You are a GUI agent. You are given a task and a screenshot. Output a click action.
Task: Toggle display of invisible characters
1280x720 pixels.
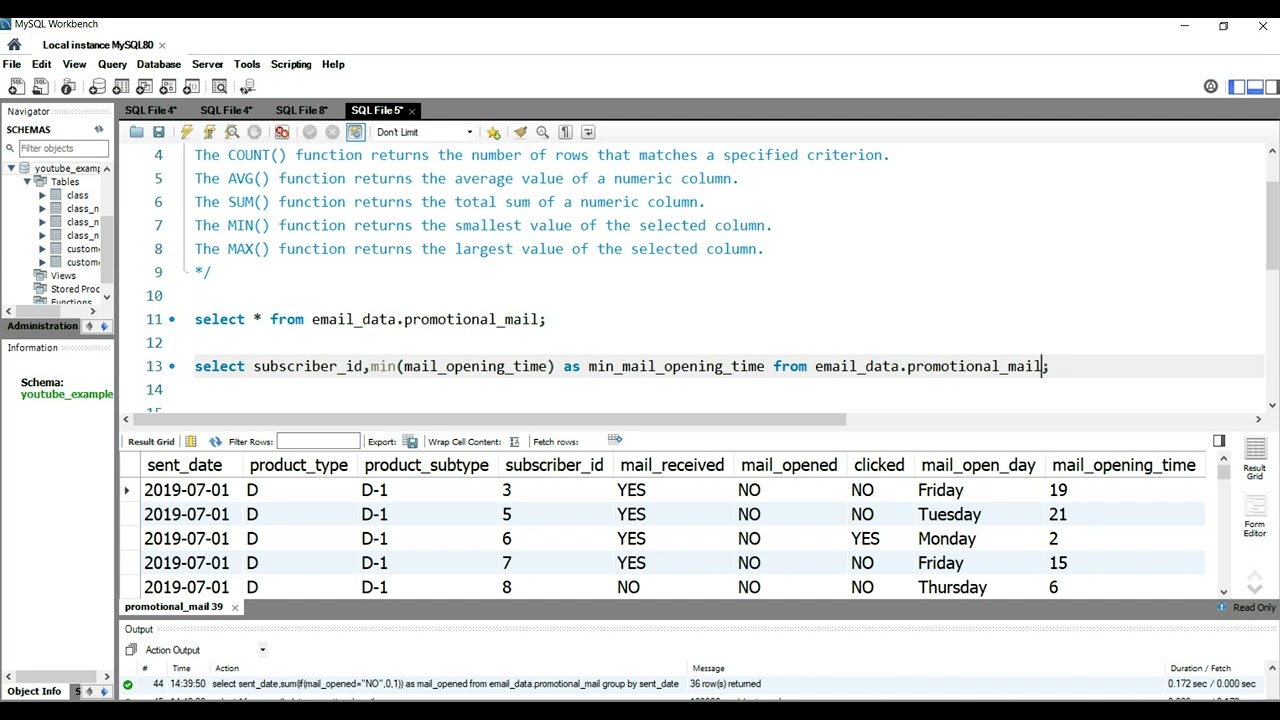click(566, 132)
